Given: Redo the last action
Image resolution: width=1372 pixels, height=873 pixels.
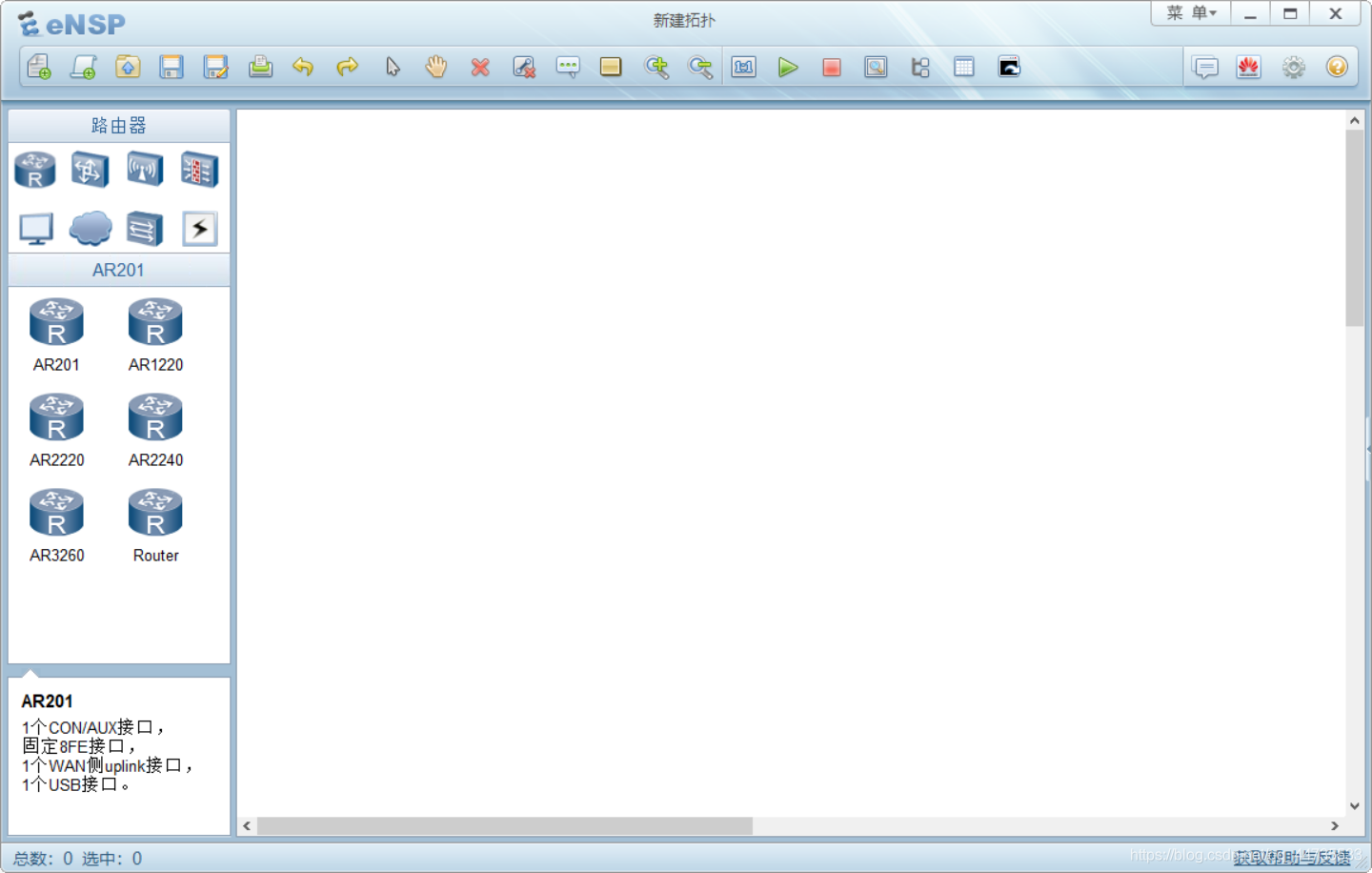Looking at the screenshot, I should (x=348, y=67).
